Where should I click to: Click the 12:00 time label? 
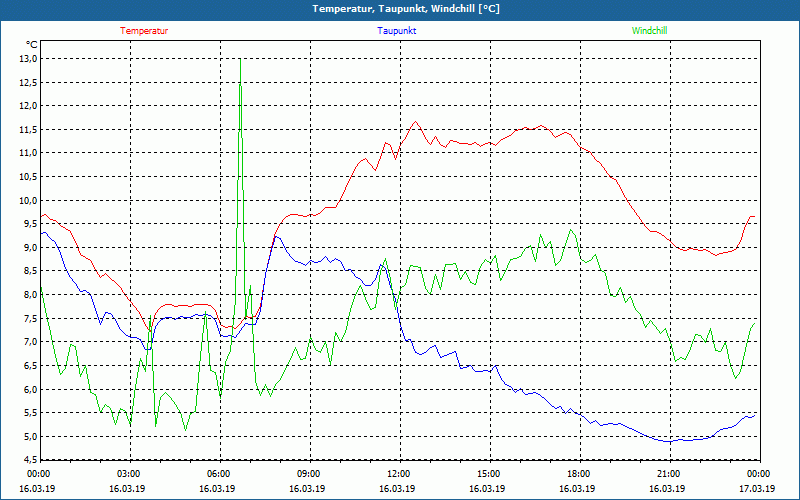pos(399,474)
